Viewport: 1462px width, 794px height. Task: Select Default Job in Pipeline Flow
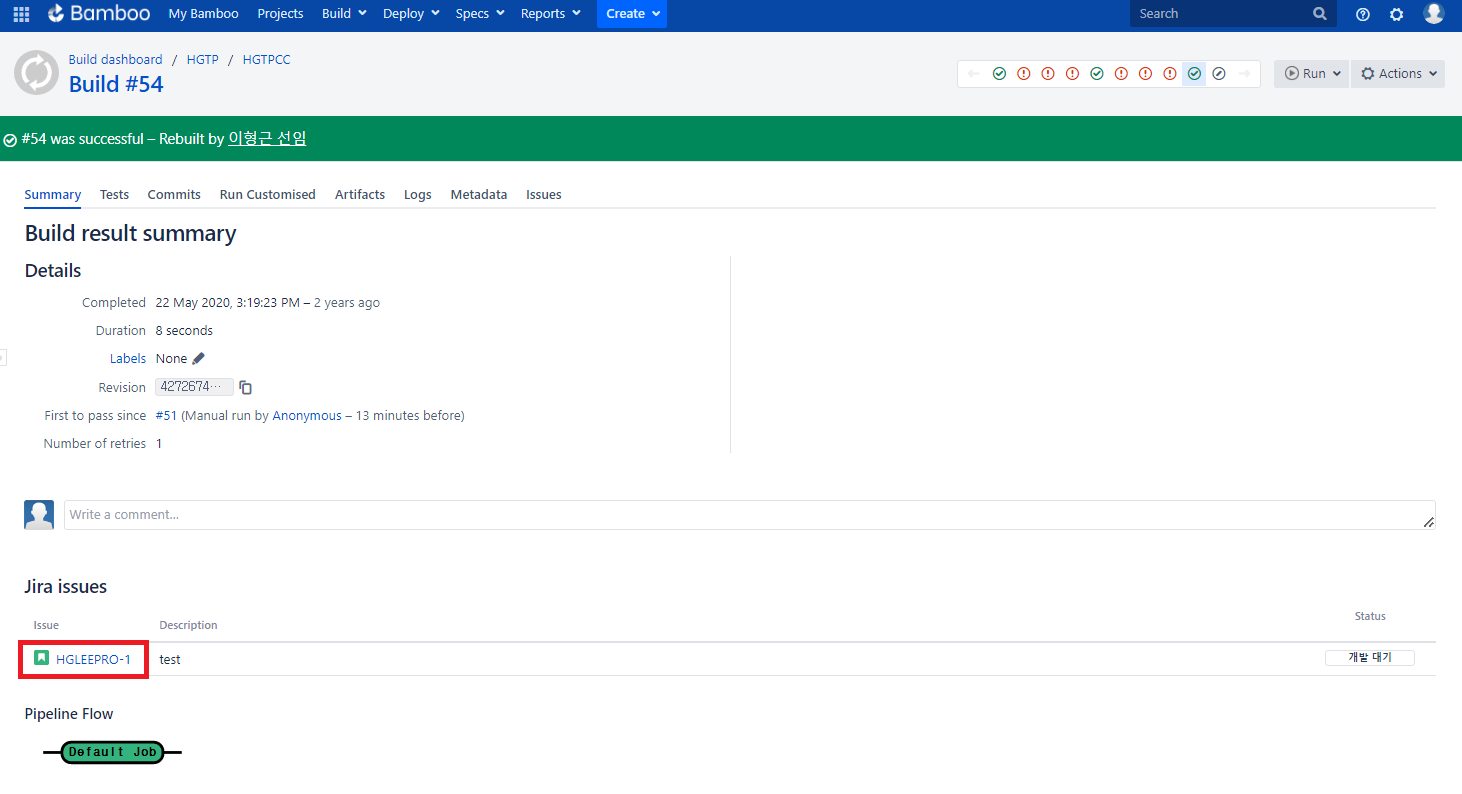pos(112,752)
